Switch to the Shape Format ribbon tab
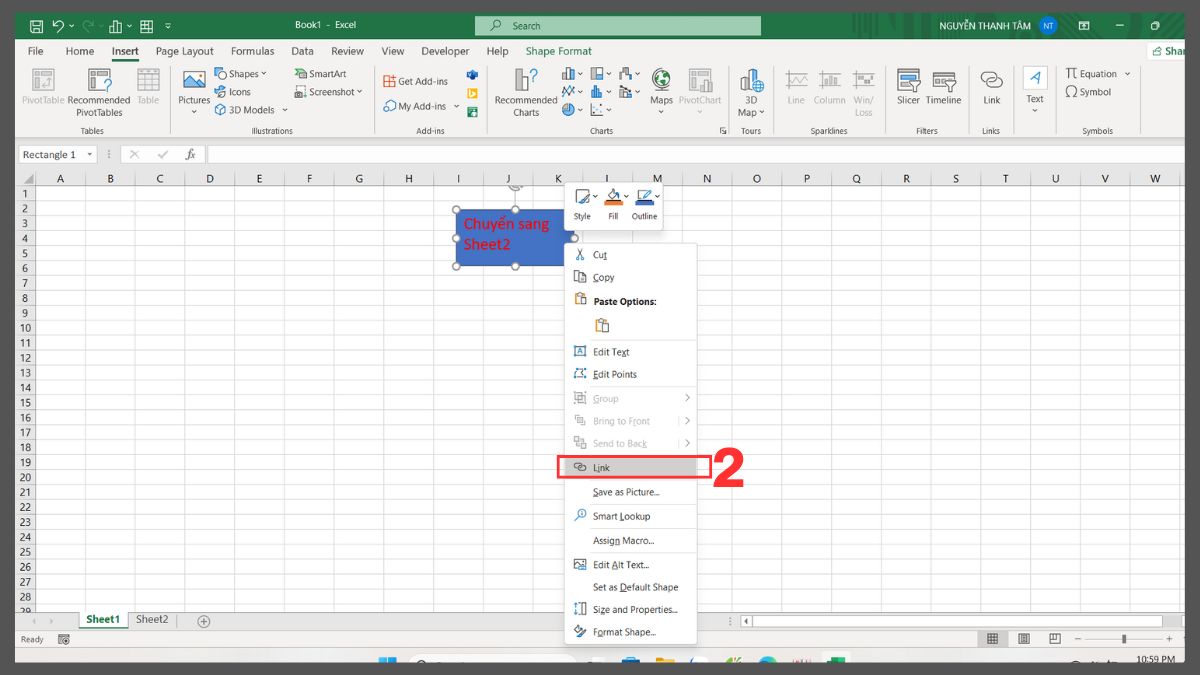 point(558,51)
